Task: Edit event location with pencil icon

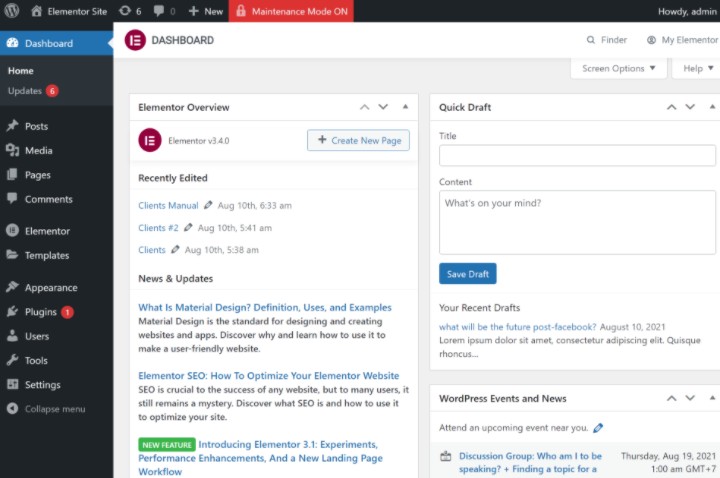Action: tap(598, 428)
